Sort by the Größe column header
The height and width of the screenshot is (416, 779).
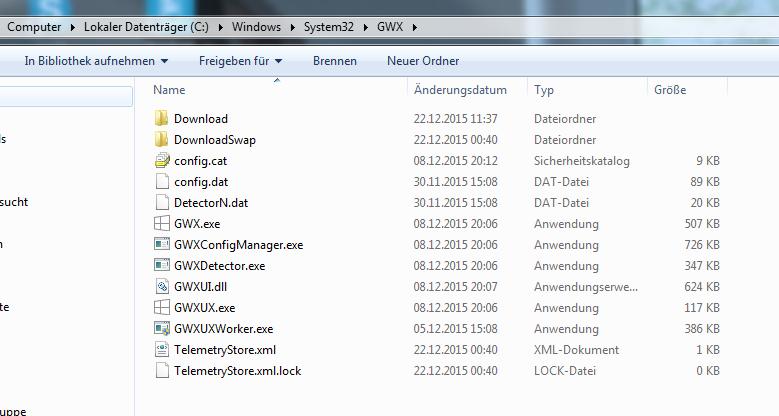[x=670, y=90]
